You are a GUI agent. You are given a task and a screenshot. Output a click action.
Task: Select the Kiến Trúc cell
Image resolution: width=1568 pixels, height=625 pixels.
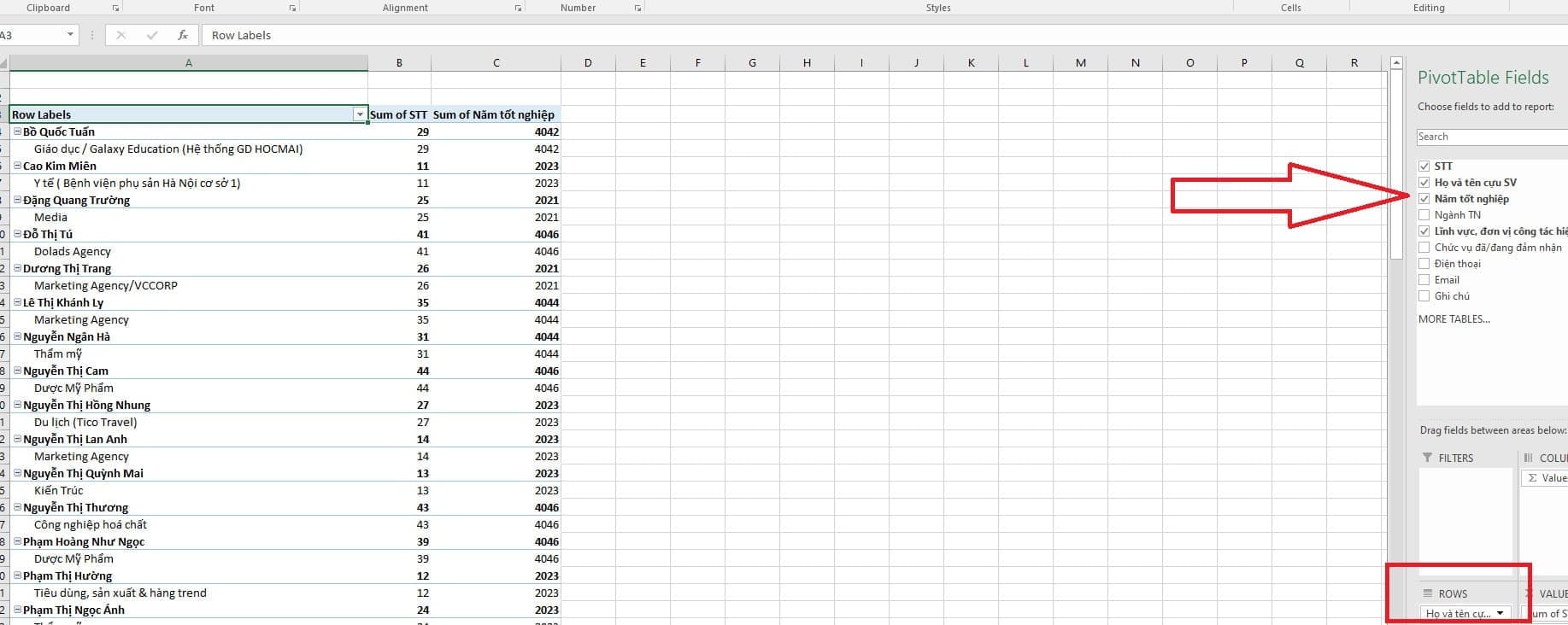point(189,490)
